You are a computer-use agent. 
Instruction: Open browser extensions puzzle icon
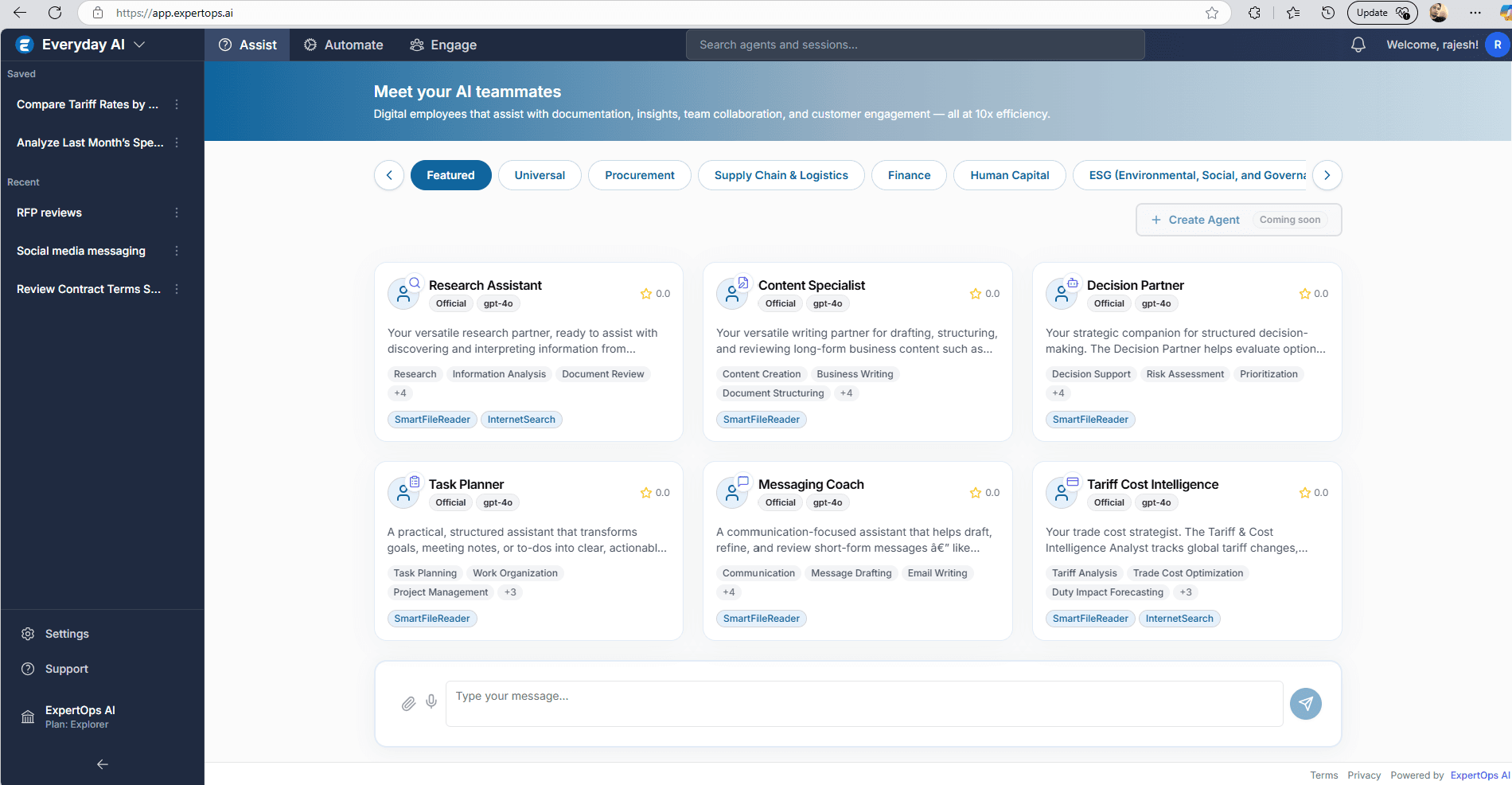tap(1255, 13)
